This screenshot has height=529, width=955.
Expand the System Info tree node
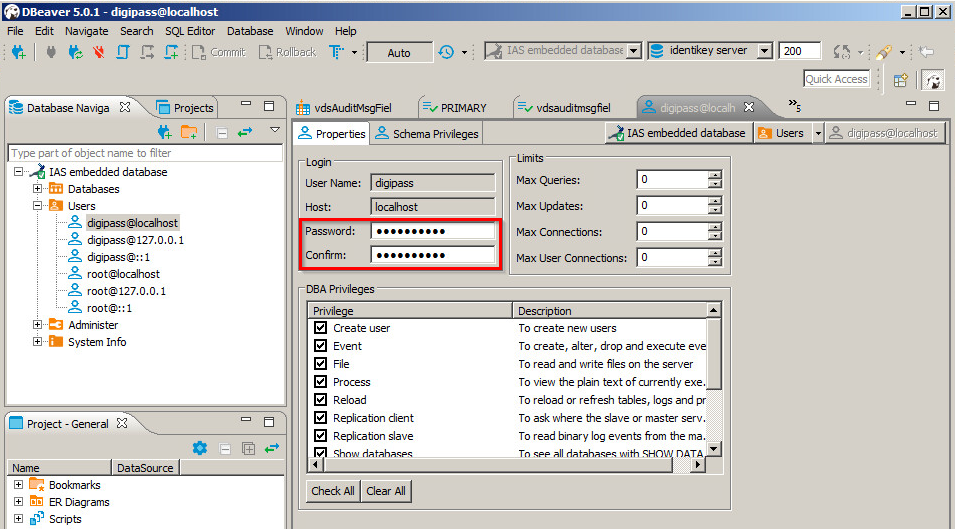pyautogui.click(x=37, y=342)
